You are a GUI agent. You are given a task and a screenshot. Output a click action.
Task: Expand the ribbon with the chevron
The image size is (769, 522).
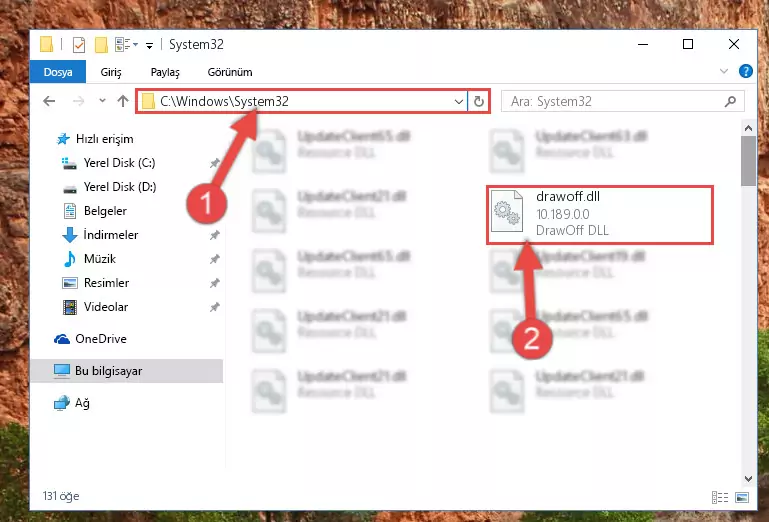pos(723,71)
